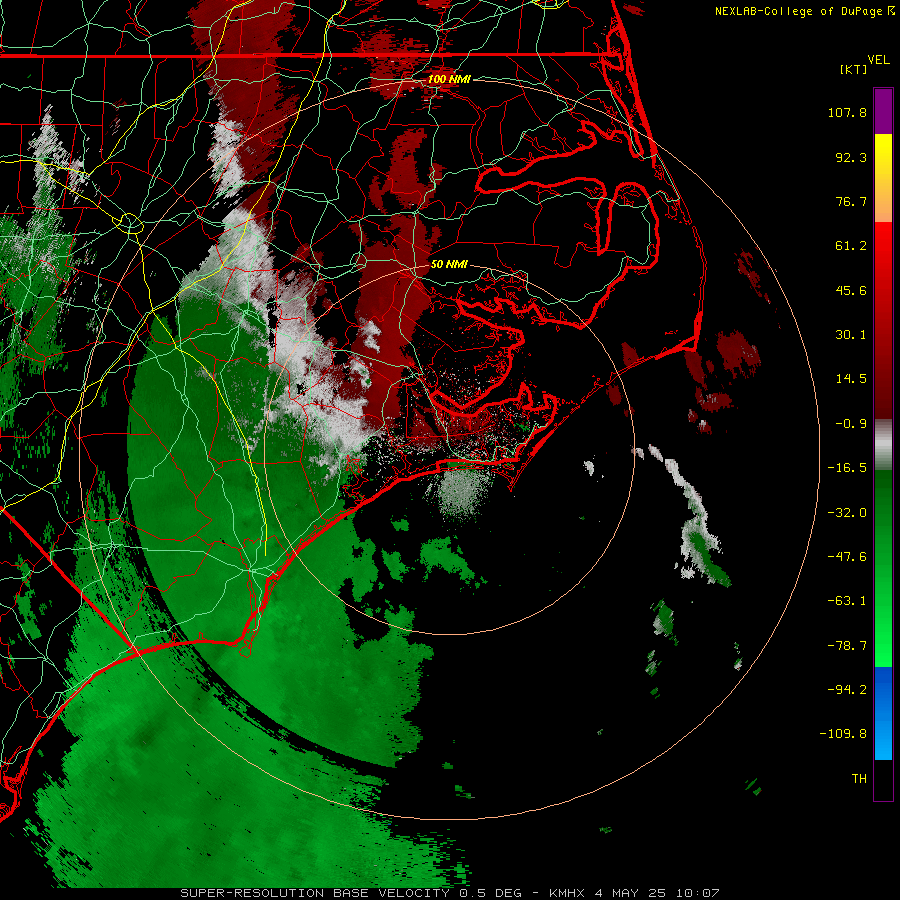The image size is (900, 900).
Task: Click the -63.1 velocity scale value
Action: coord(847,601)
